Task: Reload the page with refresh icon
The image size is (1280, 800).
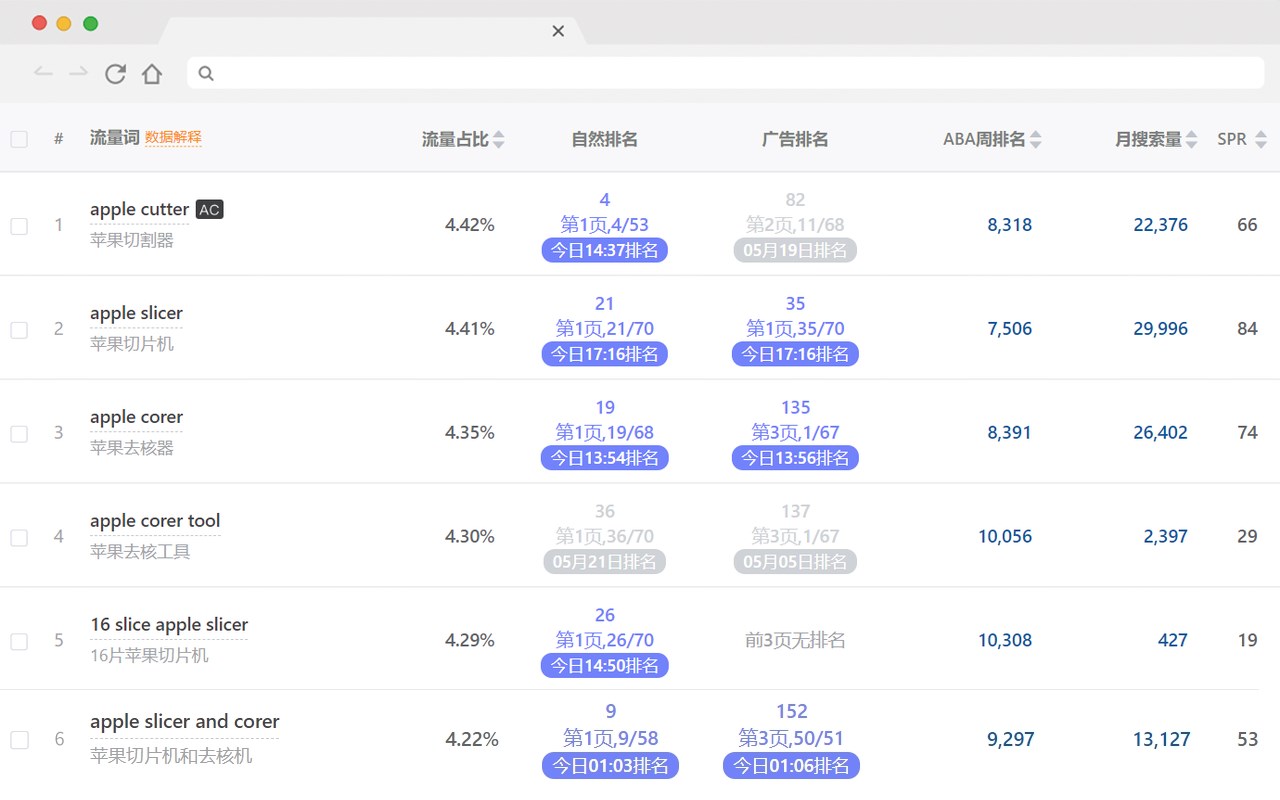Action: pos(115,73)
